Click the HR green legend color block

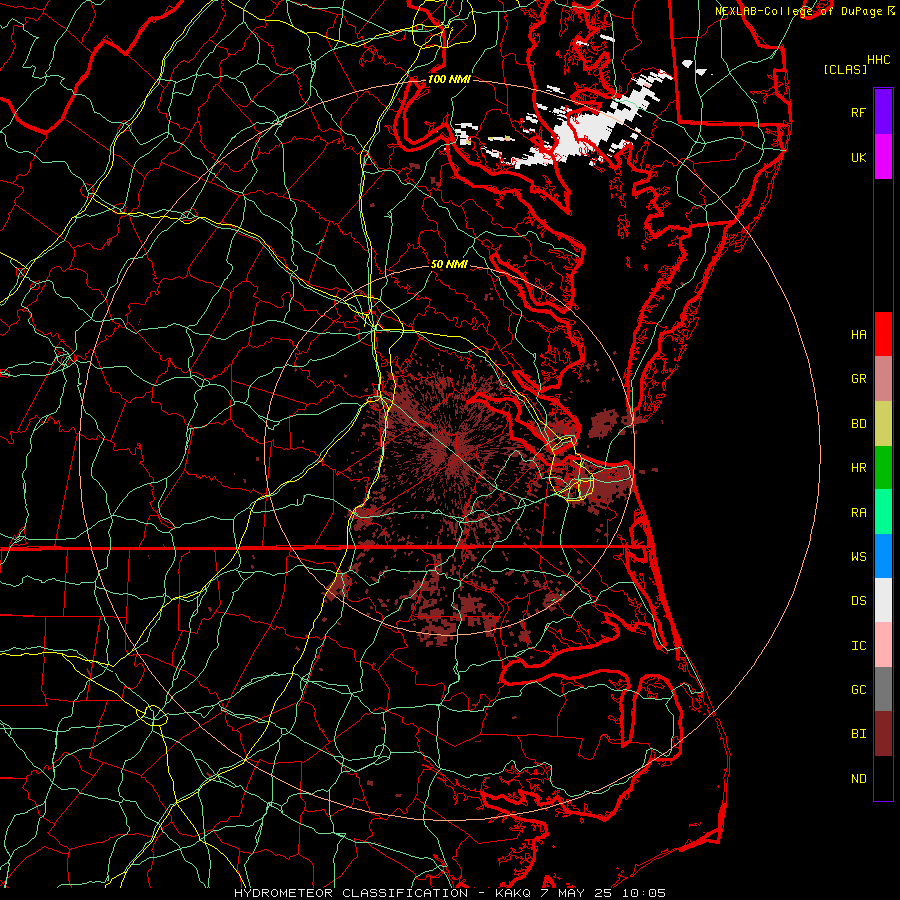[883, 468]
